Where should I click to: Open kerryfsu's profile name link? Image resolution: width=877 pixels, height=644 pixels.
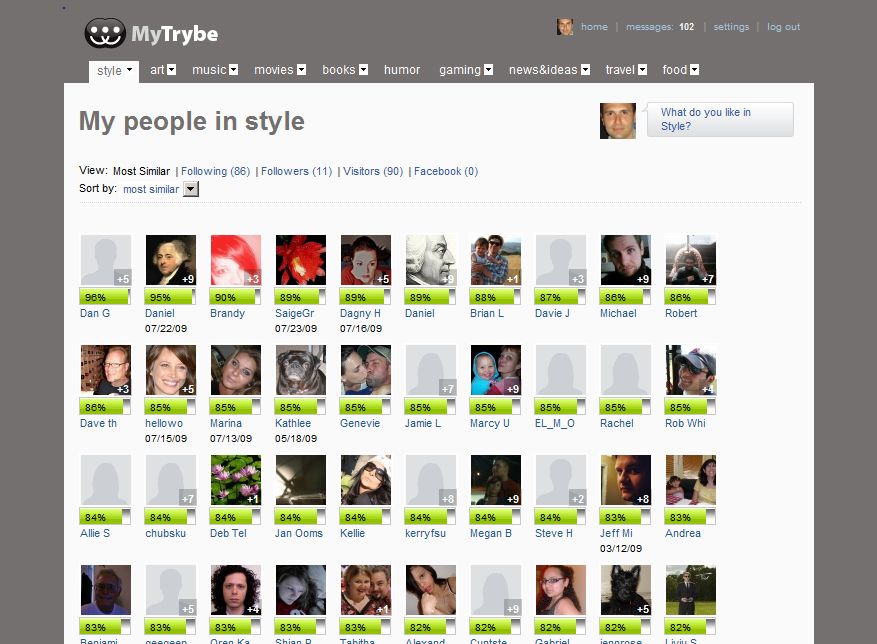[x=426, y=533]
